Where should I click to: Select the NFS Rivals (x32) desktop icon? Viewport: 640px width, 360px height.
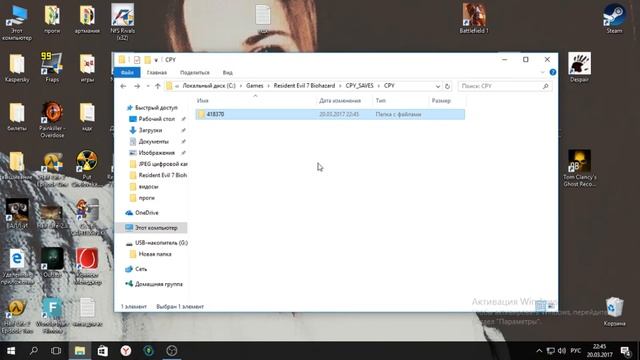click(x=122, y=22)
